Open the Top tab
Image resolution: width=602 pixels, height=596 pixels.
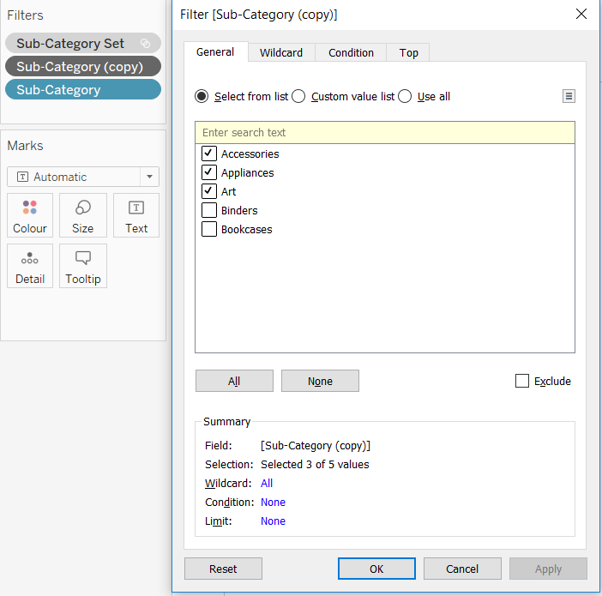coord(408,52)
